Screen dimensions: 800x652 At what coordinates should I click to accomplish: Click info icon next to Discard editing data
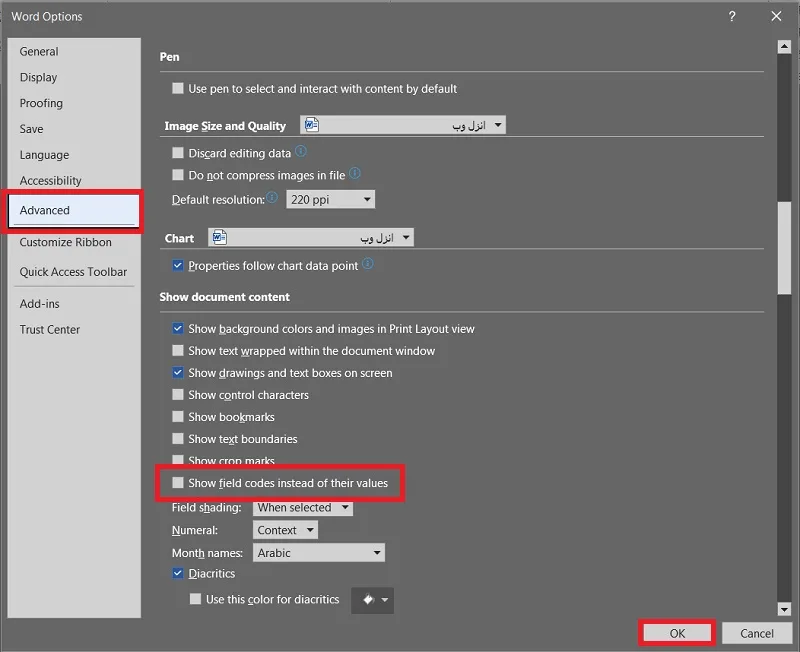[x=301, y=151]
